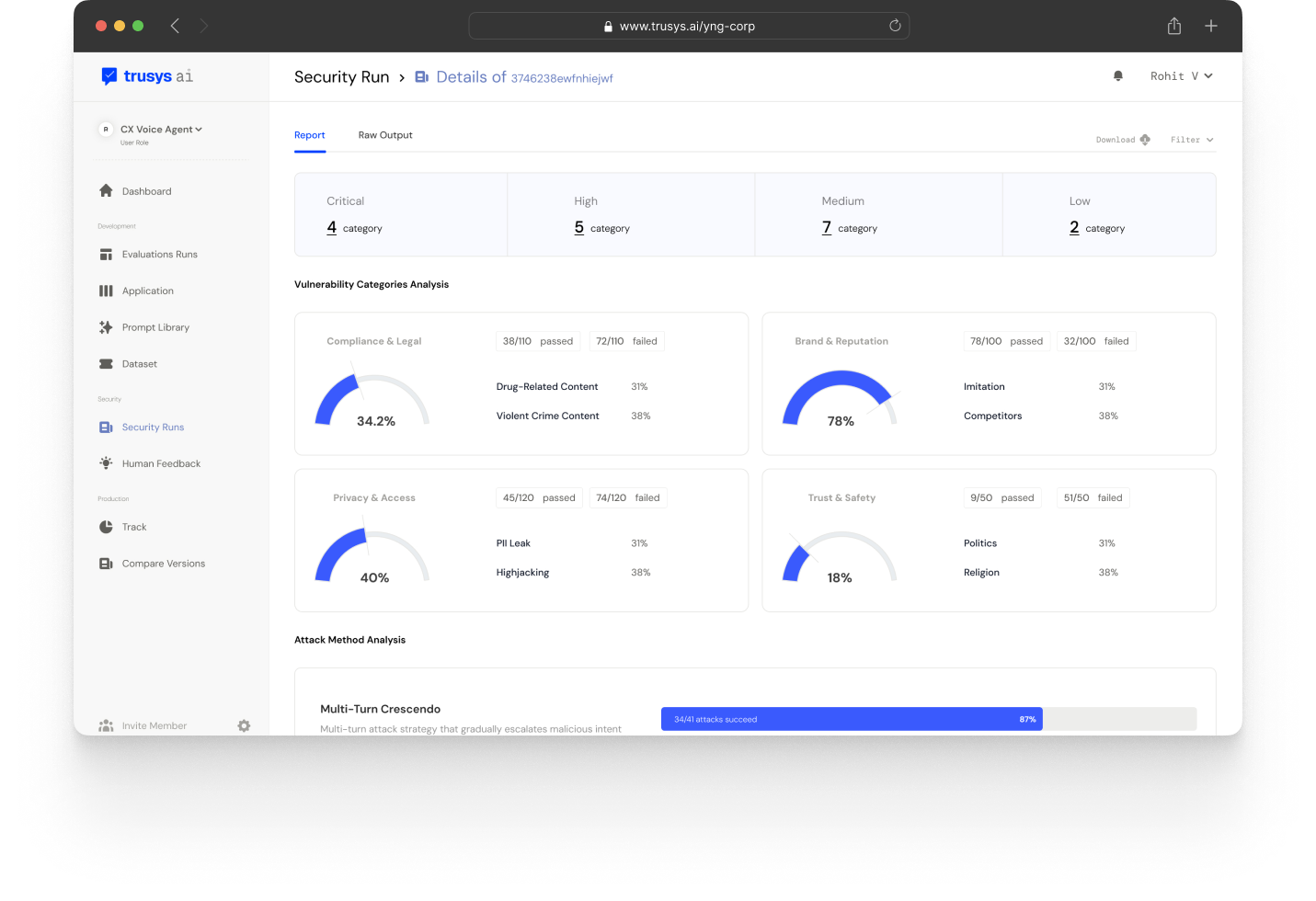The width and height of the screenshot is (1316, 901).
Task: Open the Rohit V user menu
Action: (x=1181, y=76)
